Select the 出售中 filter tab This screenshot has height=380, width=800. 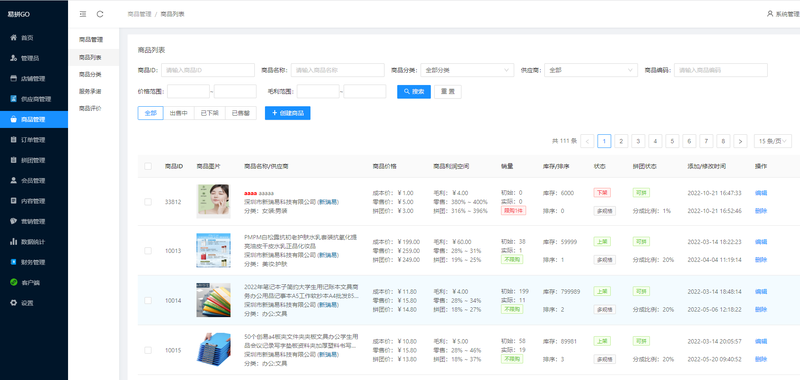click(x=179, y=113)
